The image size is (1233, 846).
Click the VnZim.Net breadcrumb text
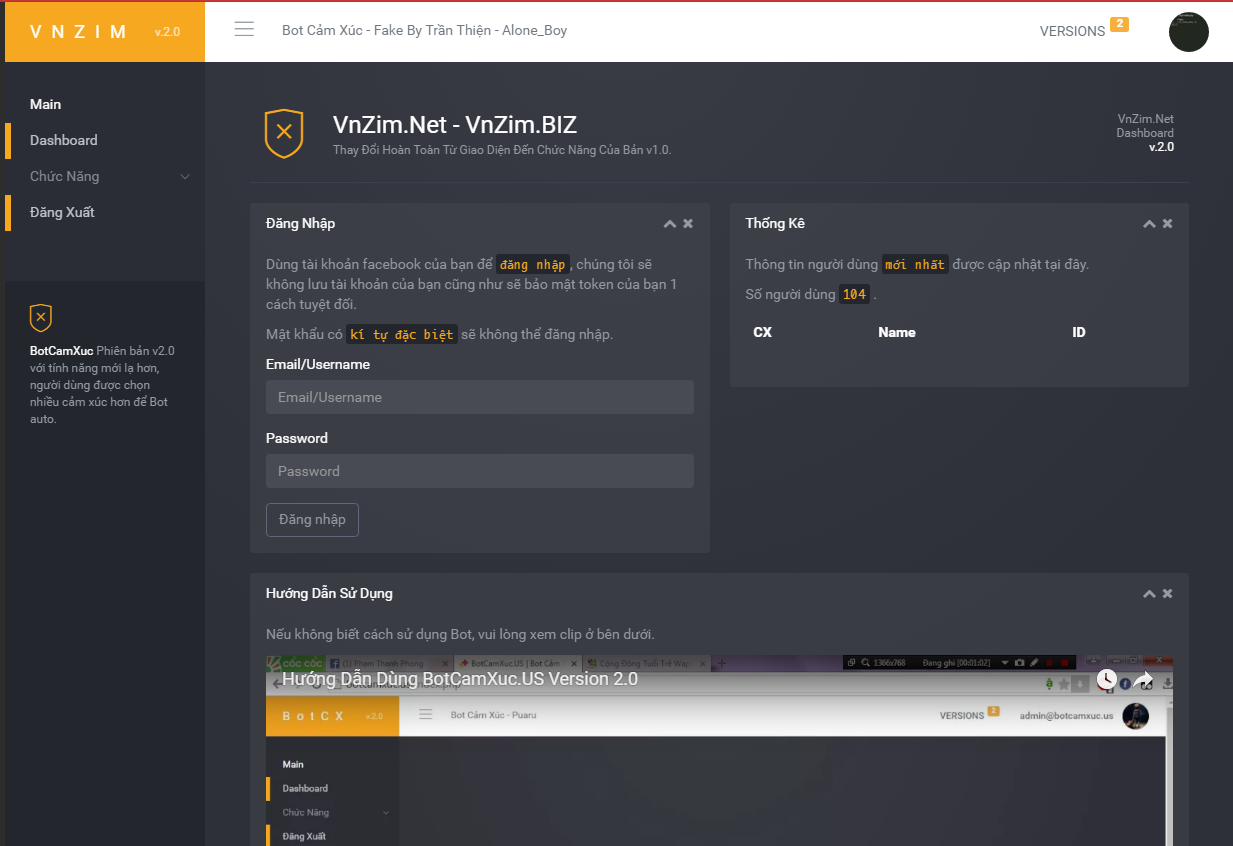[x=1146, y=119]
